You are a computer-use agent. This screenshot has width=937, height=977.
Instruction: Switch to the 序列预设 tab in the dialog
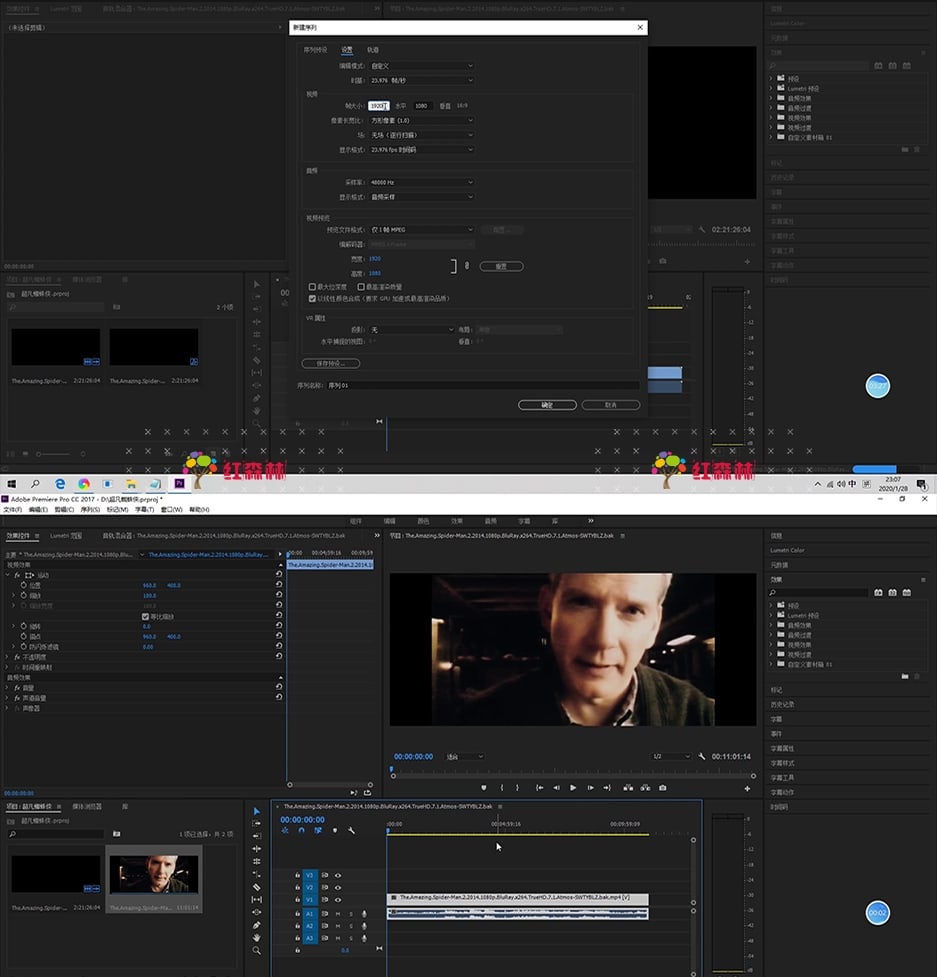click(x=315, y=50)
